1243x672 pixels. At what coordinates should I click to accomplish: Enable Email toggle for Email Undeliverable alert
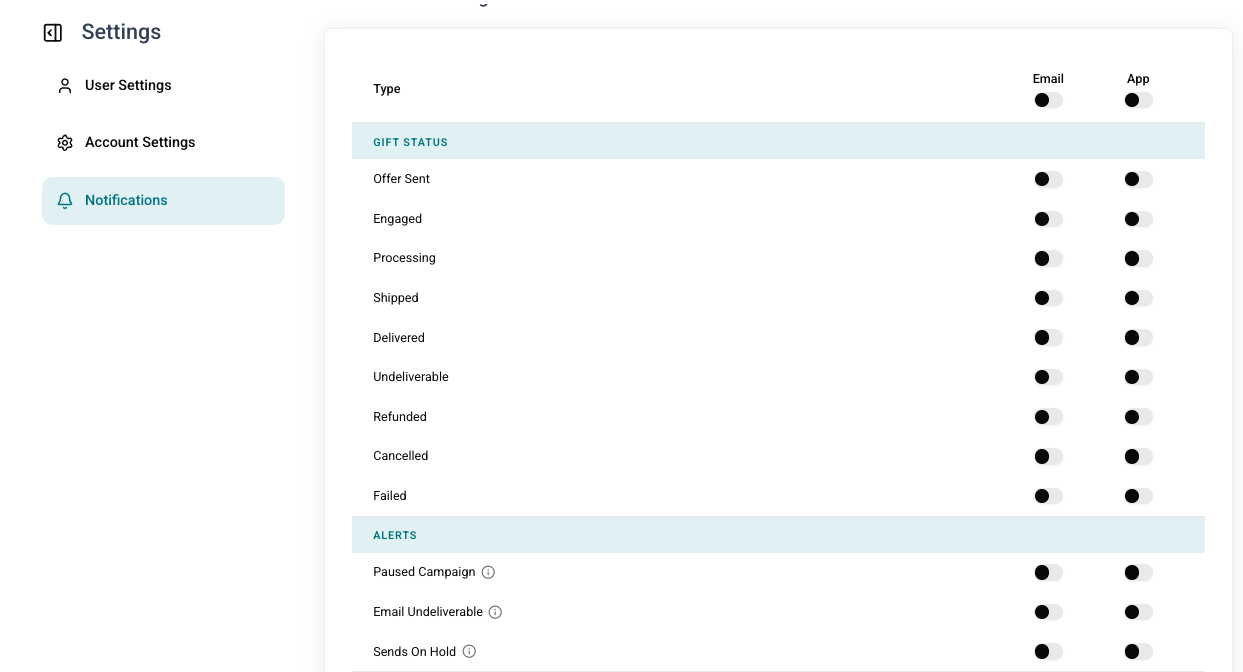tap(1048, 612)
